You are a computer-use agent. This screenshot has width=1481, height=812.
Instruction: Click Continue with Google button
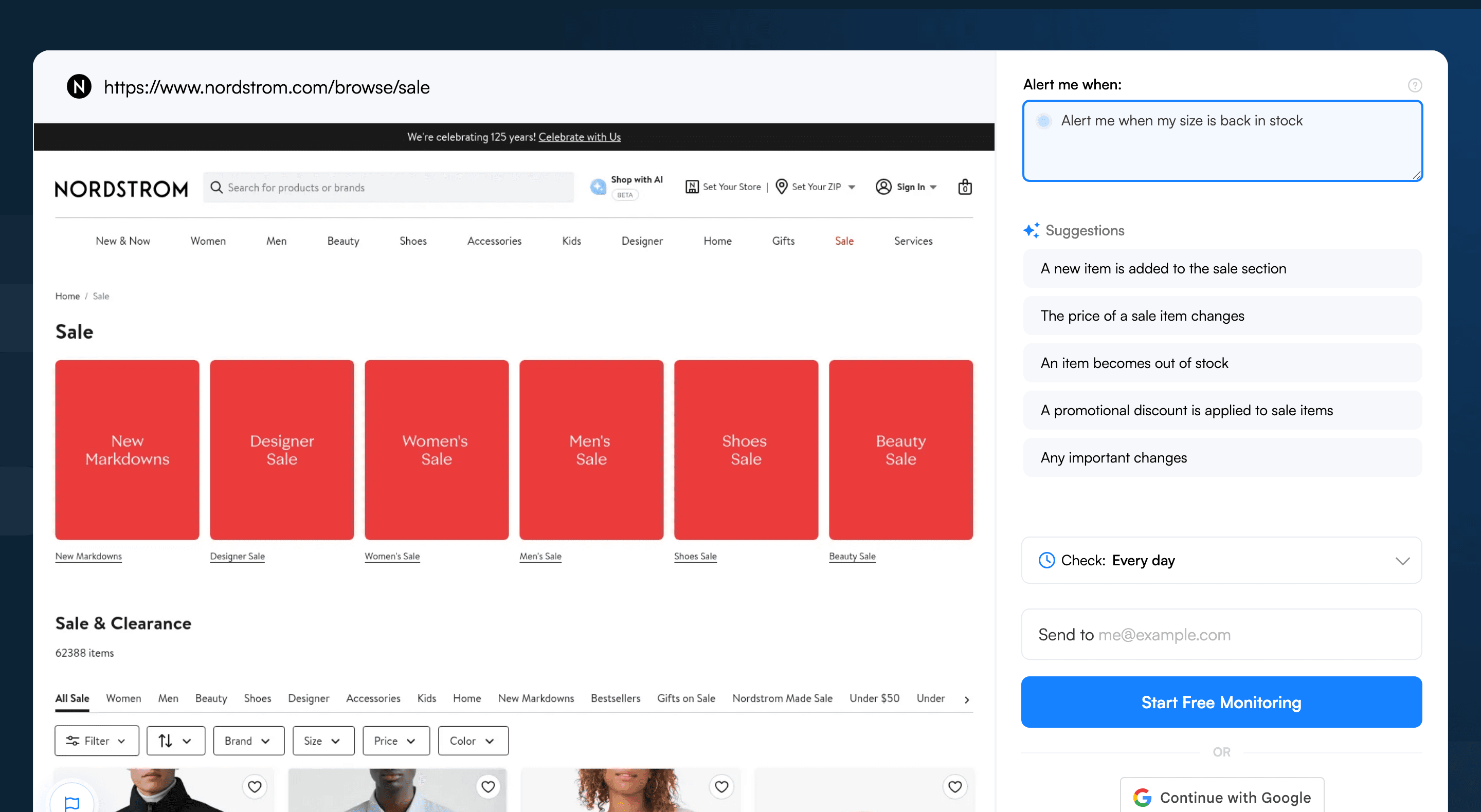click(x=1222, y=797)
